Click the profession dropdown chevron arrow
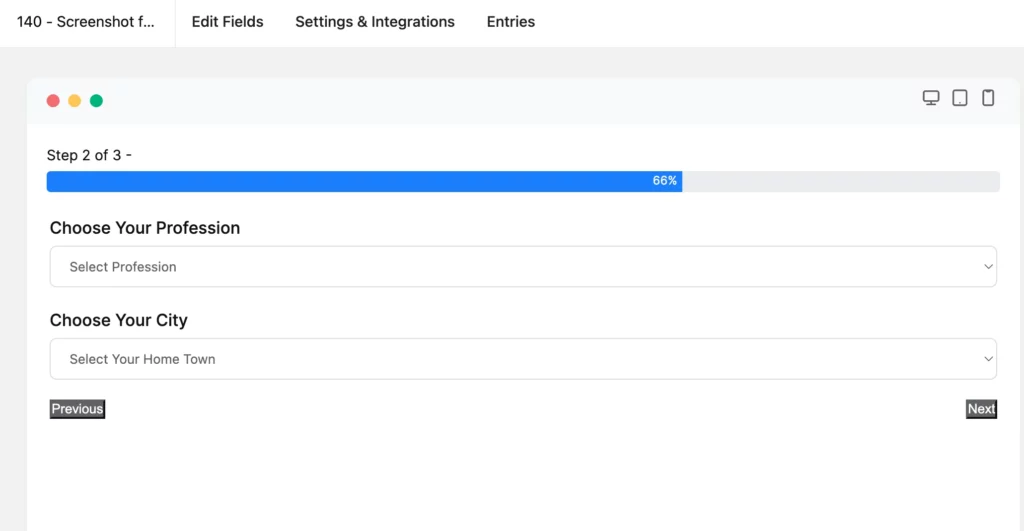 tap(988, 266)
